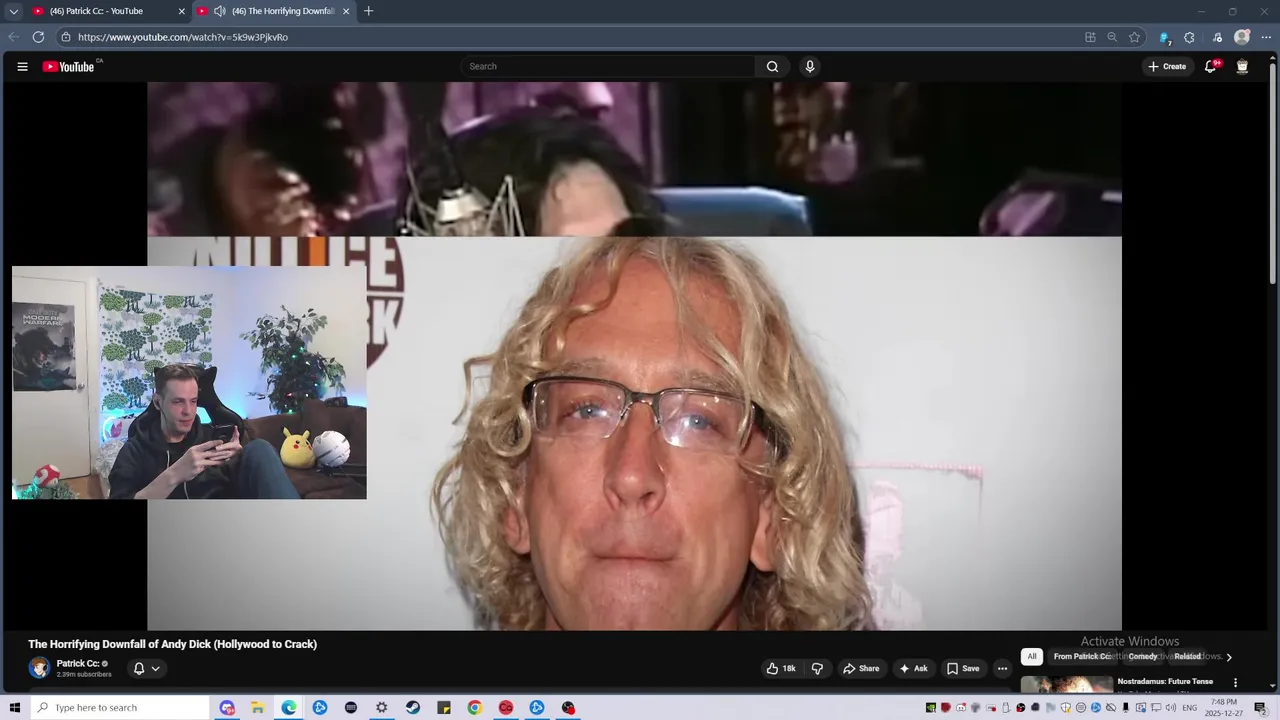Click the Windows Type here to search box
This screenshot has width=1280, height=720.
[x=119, y=708]
